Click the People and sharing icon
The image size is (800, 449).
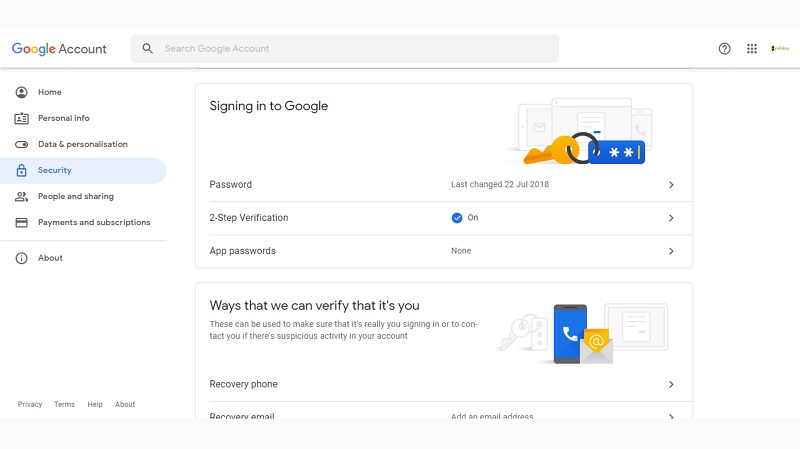pyautogui.click(x=21, y=196)
